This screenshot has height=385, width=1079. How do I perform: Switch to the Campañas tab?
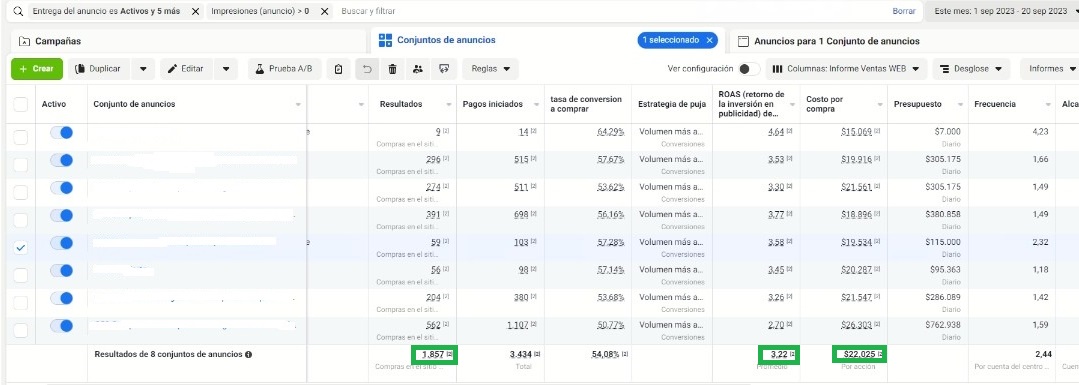point(189,41)
